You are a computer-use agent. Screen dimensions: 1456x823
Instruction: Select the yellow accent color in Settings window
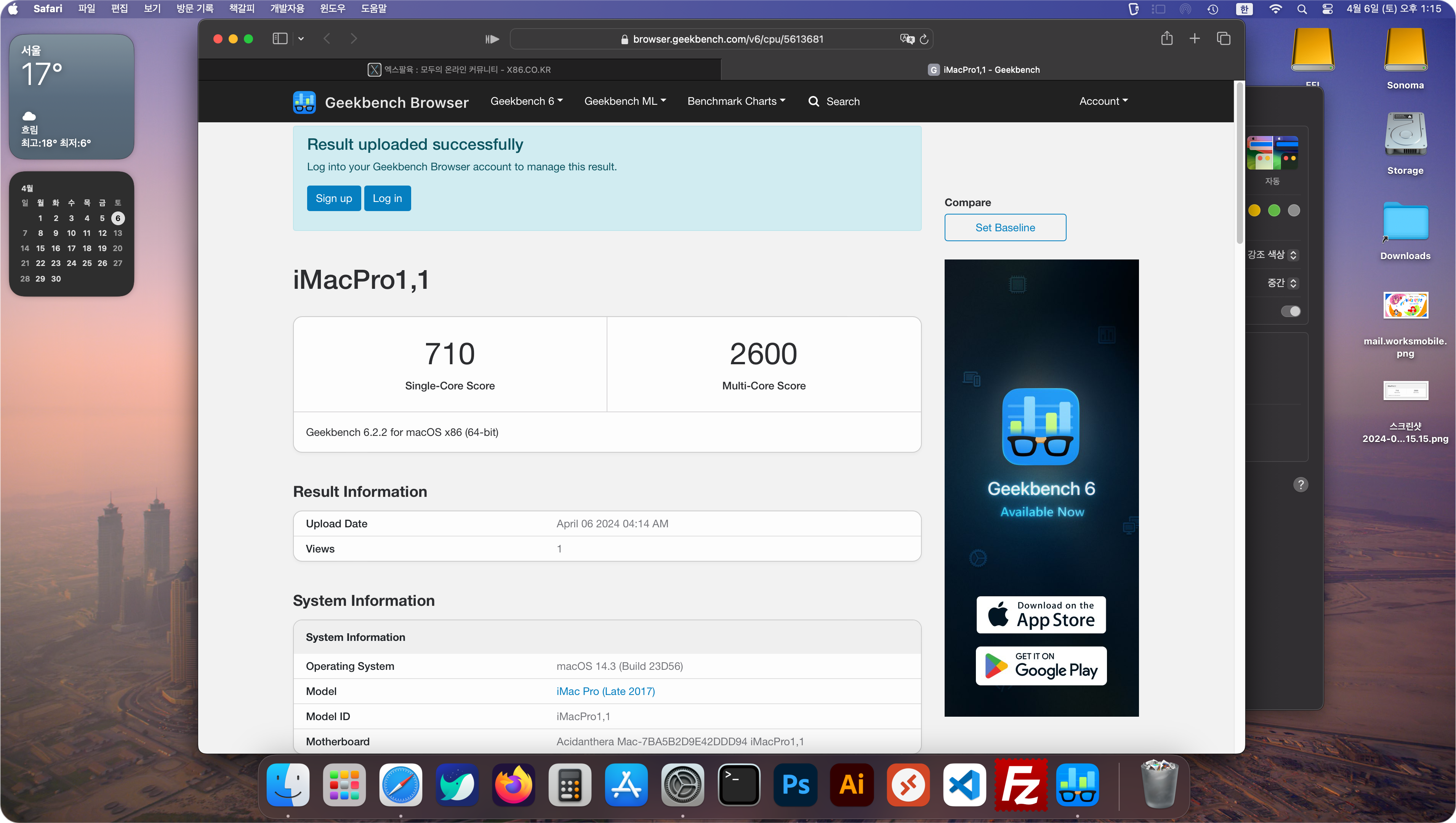tap(1254, 210)
